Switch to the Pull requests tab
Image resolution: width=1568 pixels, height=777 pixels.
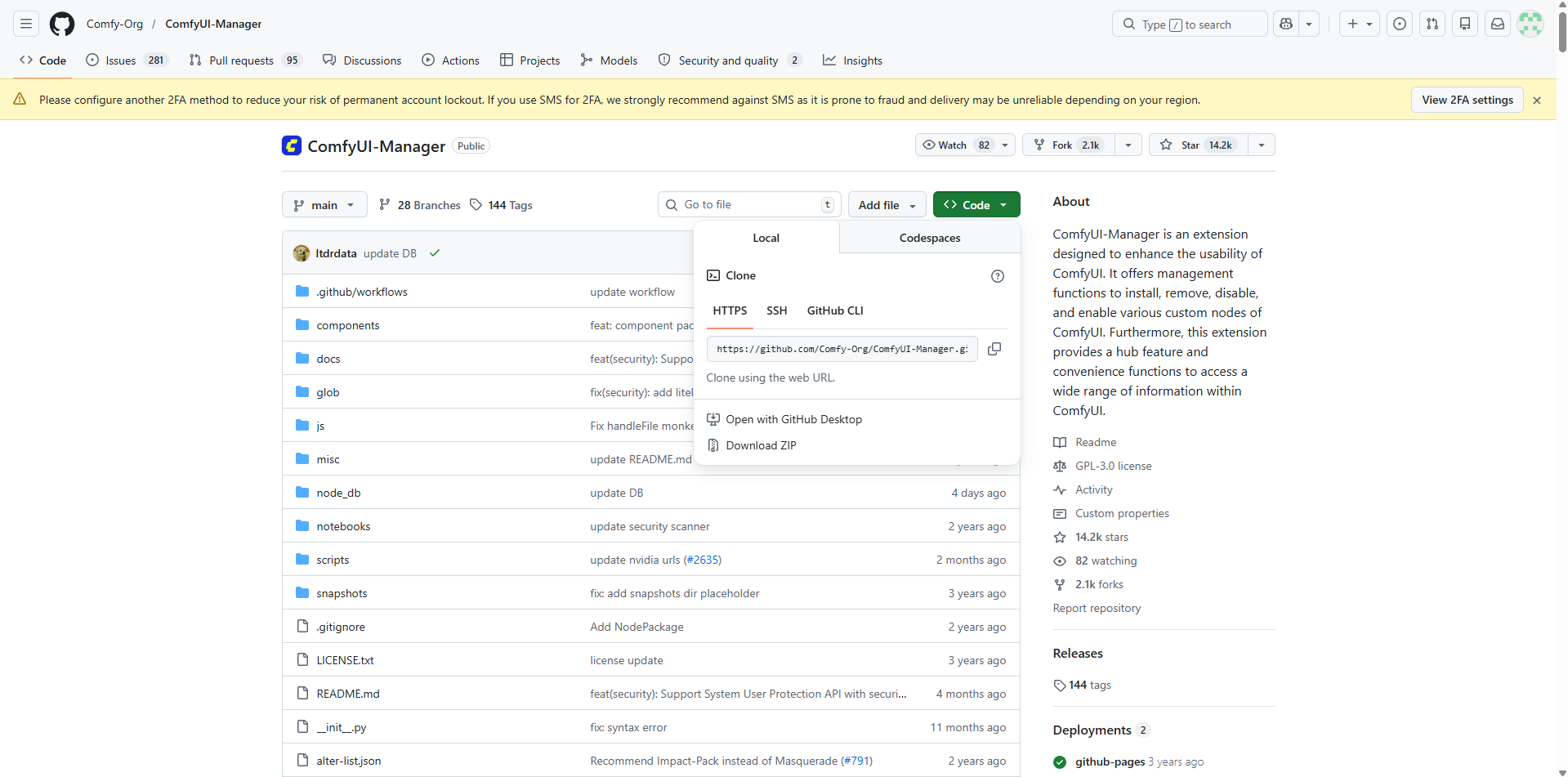pyautogui.click(x=245, y=60)
